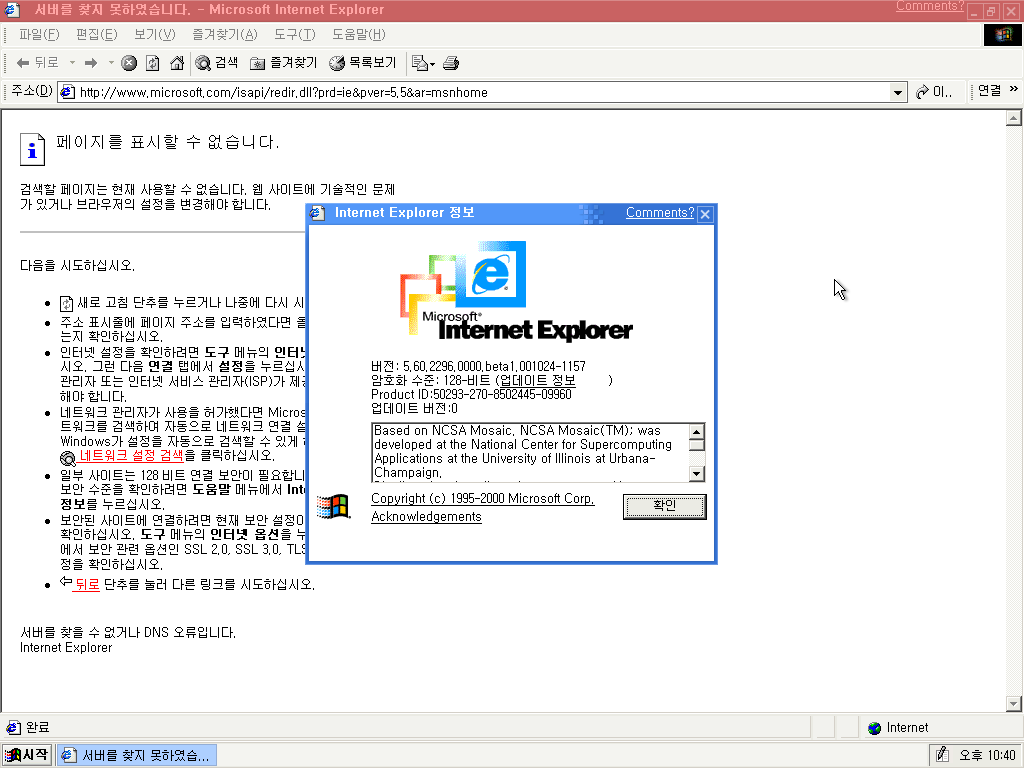Click the back arrow icon before 뒤로 link

click(x=65, y=581)
